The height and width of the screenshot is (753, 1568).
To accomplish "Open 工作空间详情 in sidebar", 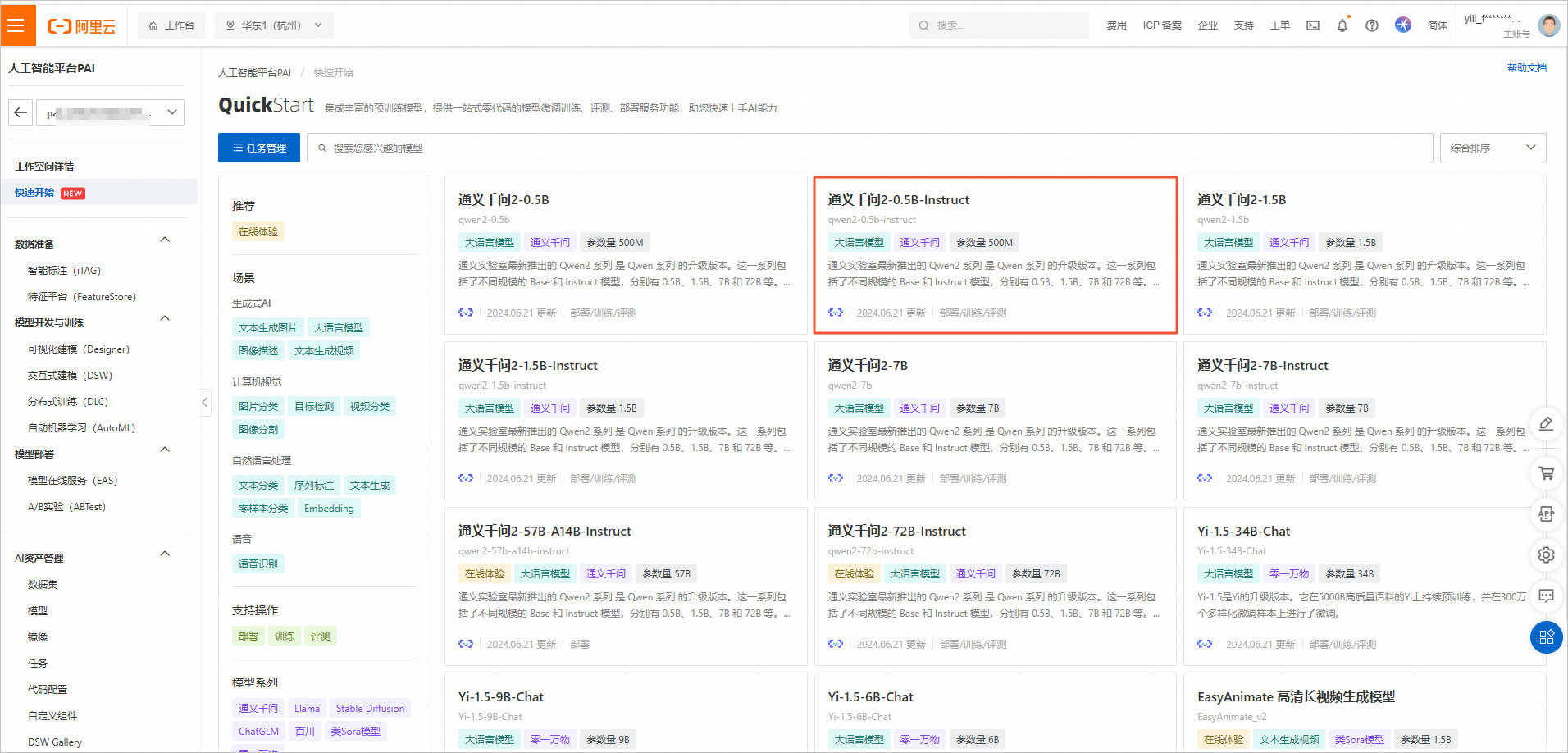I will click(44, 167).
